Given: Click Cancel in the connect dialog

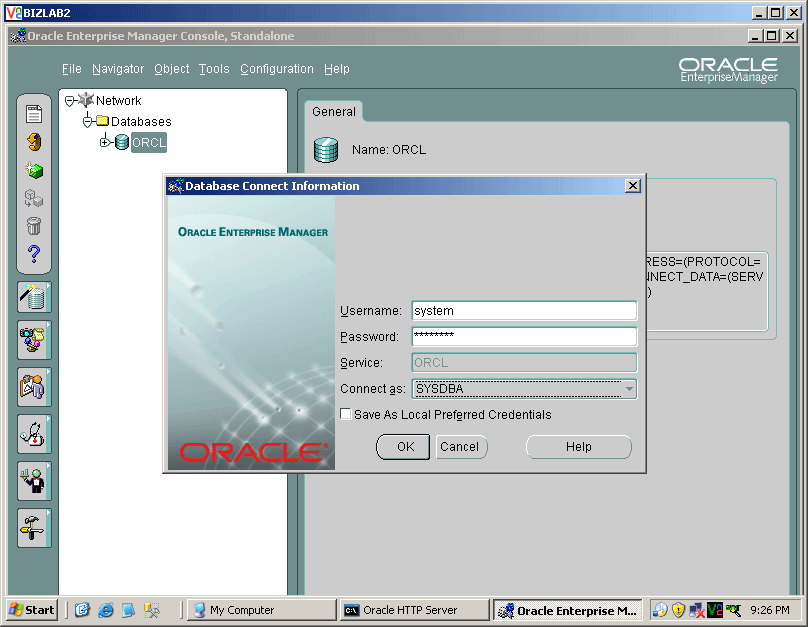Looking at the screenshot, I should 462,447.
